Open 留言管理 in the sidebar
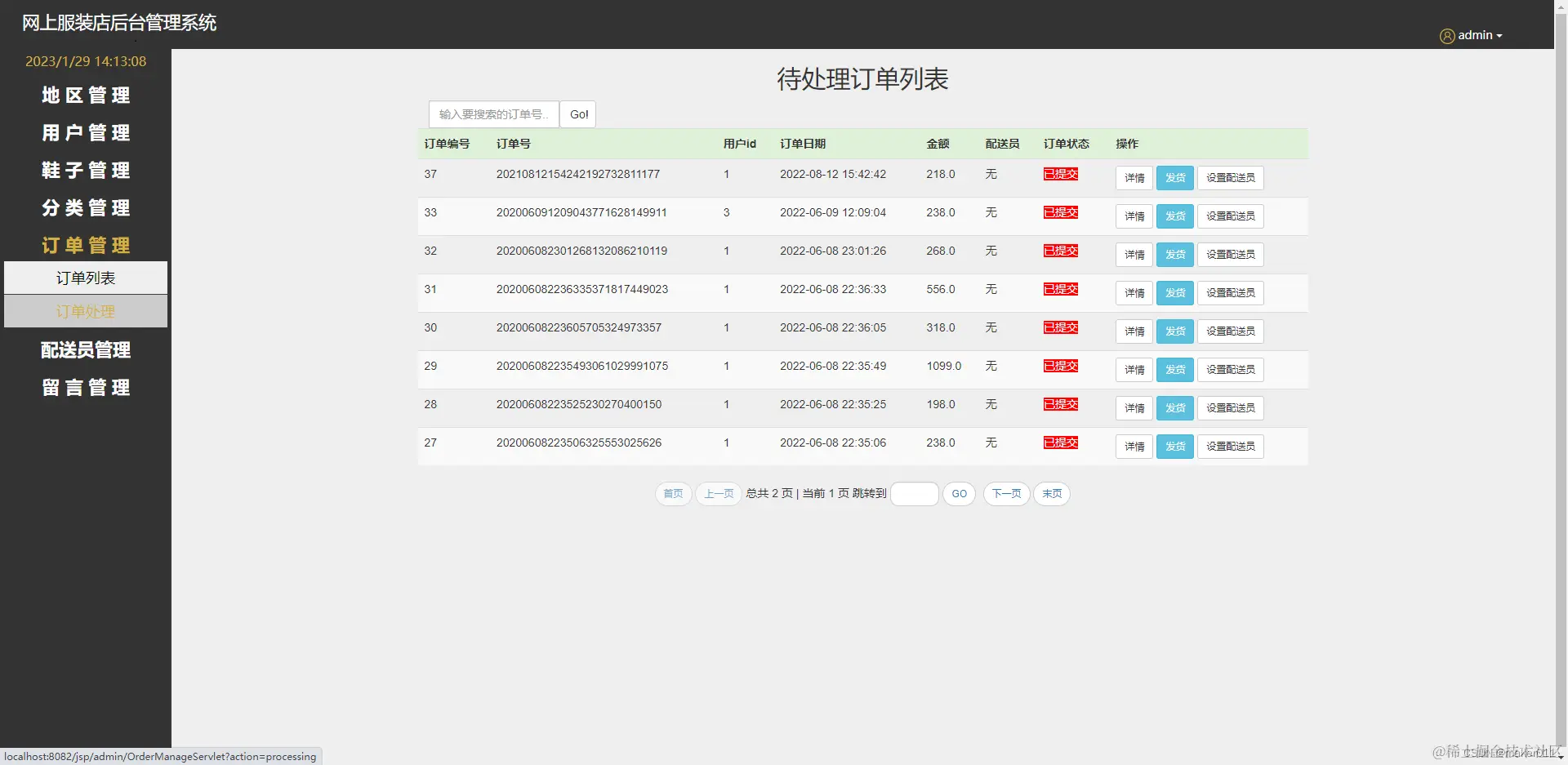The width and height of the screenshot is (1568, 765). [86, 388]
